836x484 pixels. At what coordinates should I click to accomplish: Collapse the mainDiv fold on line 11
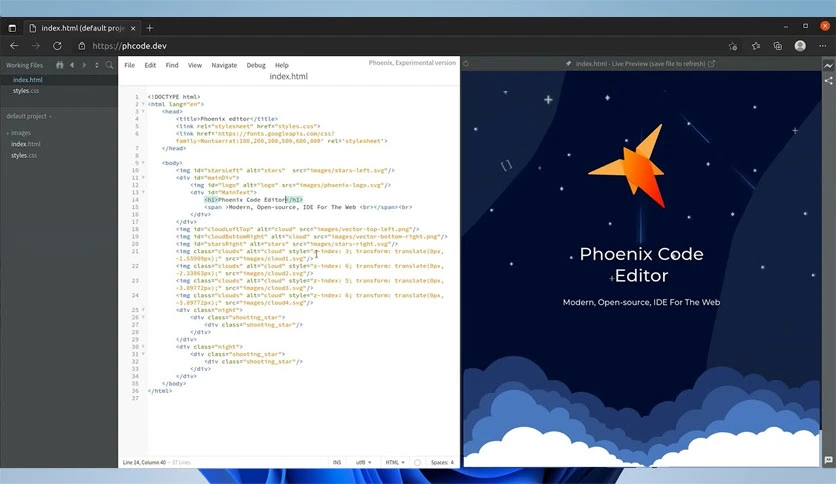point(143,178)
